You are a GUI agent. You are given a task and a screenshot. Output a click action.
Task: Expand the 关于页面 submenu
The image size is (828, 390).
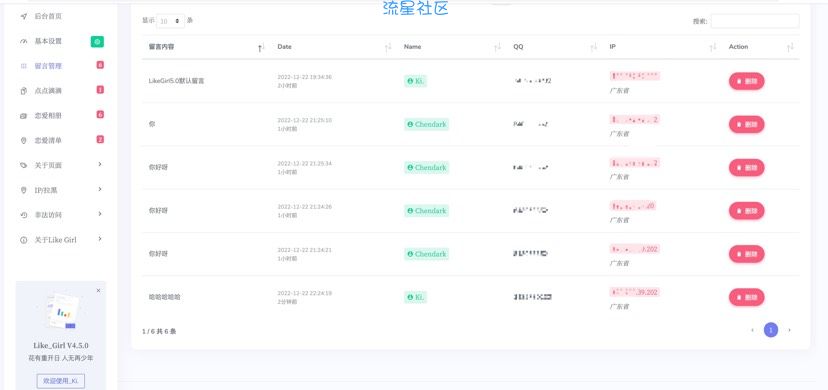[x=61, y=165]
